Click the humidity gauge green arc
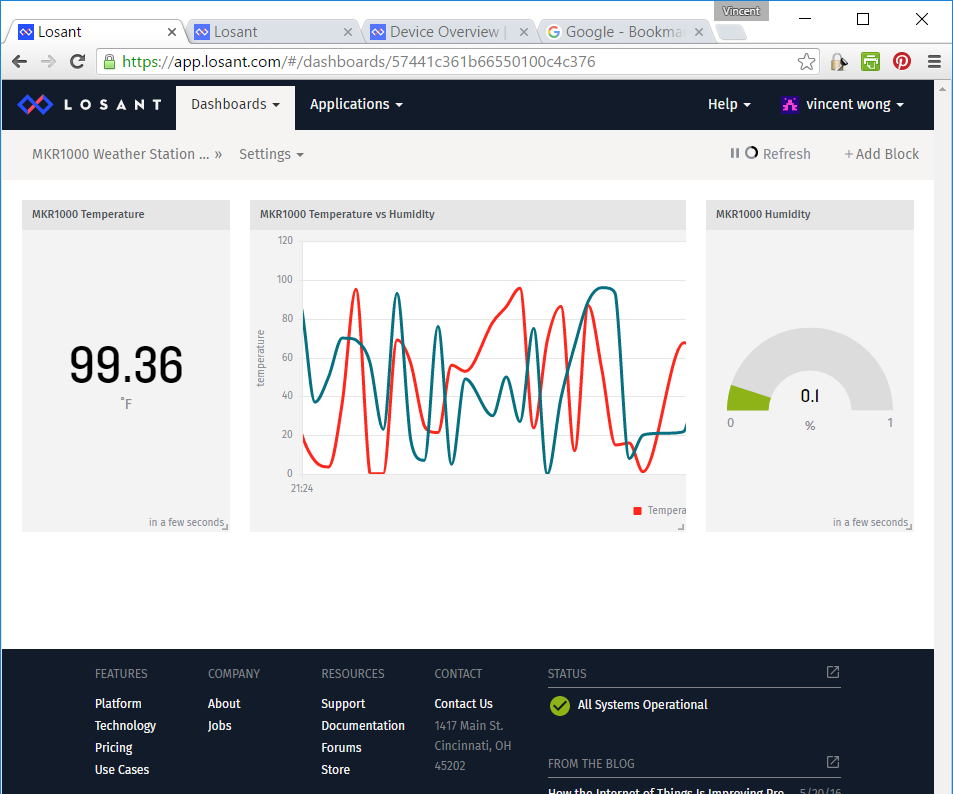The width and height of the screenshot is (953, 794). coord(748,399)
